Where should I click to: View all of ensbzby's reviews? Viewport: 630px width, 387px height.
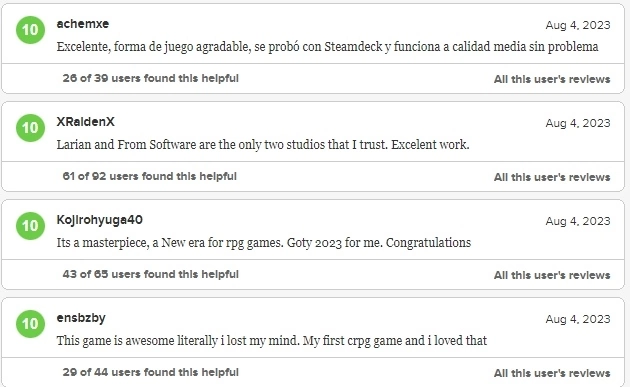[552, 373]
